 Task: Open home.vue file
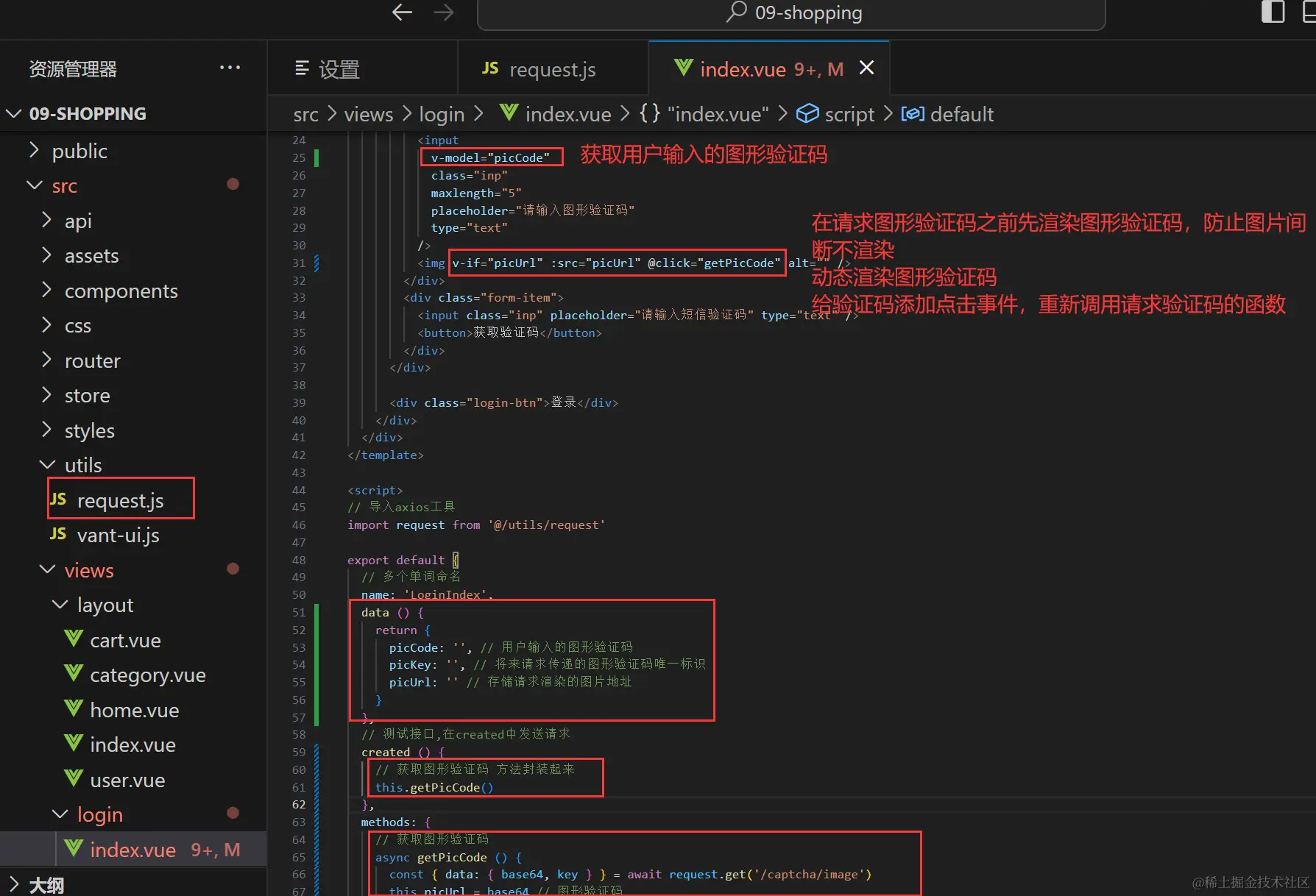point(133,710)
